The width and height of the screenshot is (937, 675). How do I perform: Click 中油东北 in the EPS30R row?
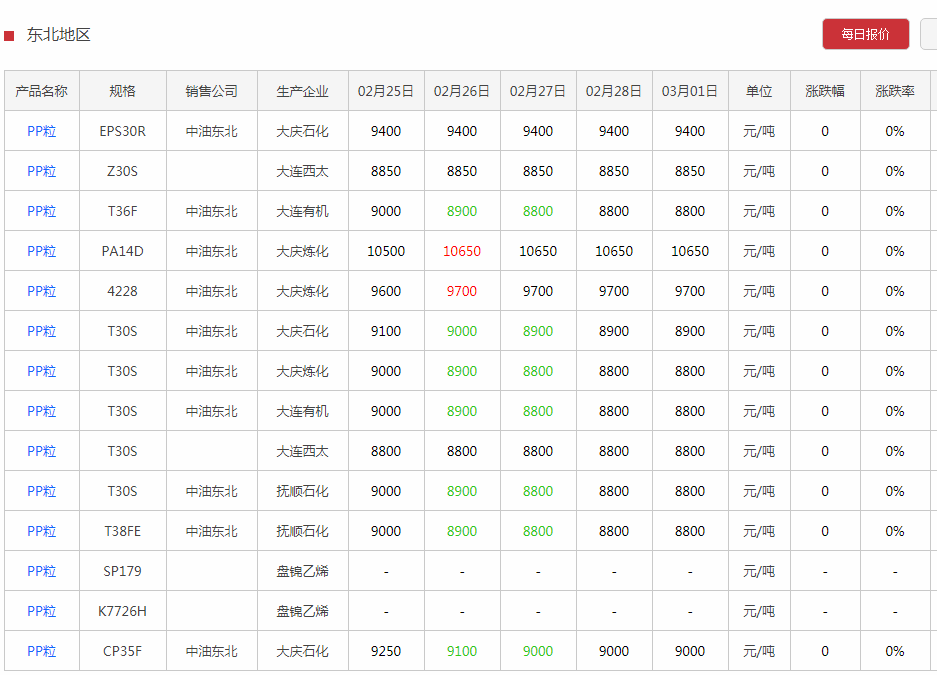212,131
